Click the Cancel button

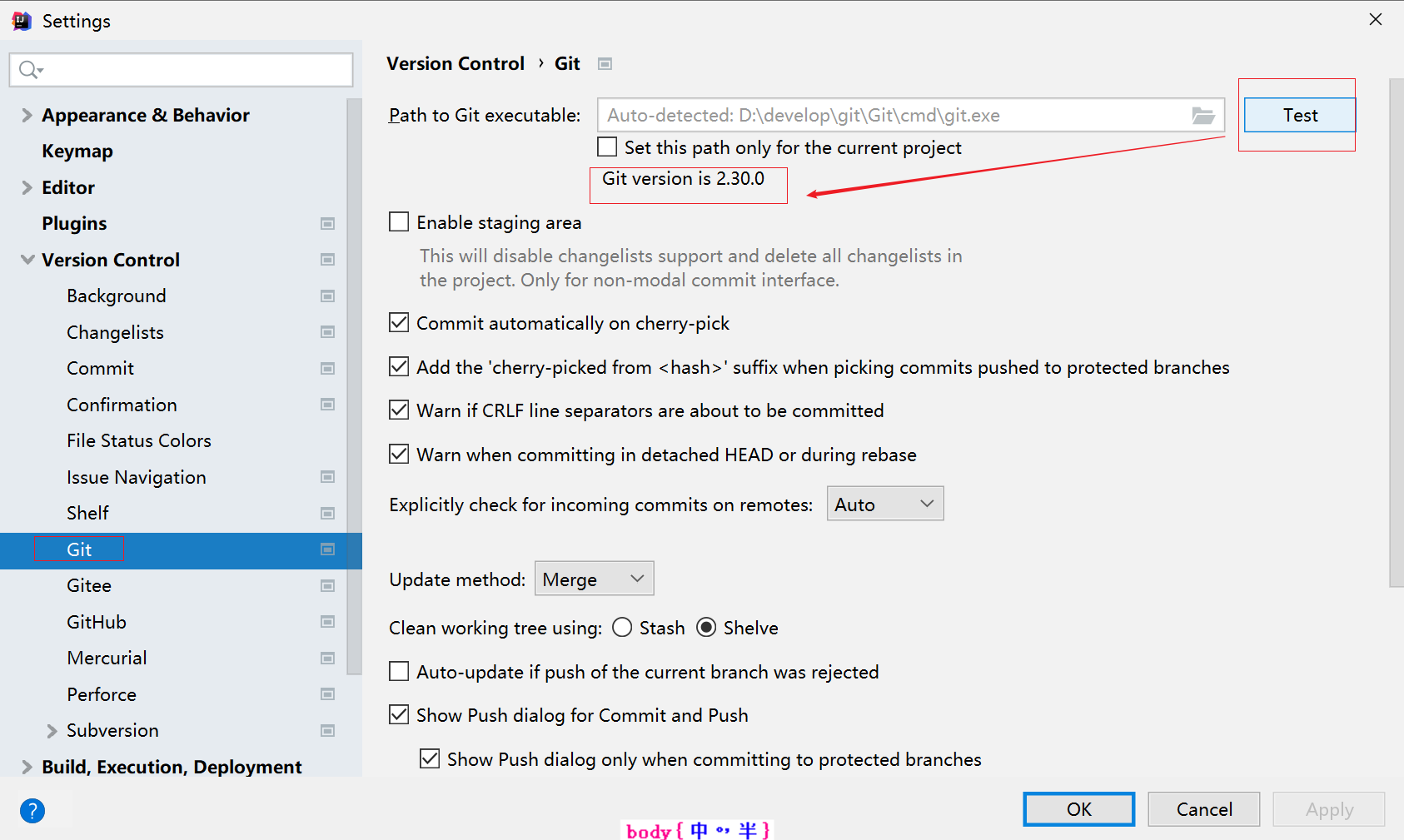pos(1203,809)
